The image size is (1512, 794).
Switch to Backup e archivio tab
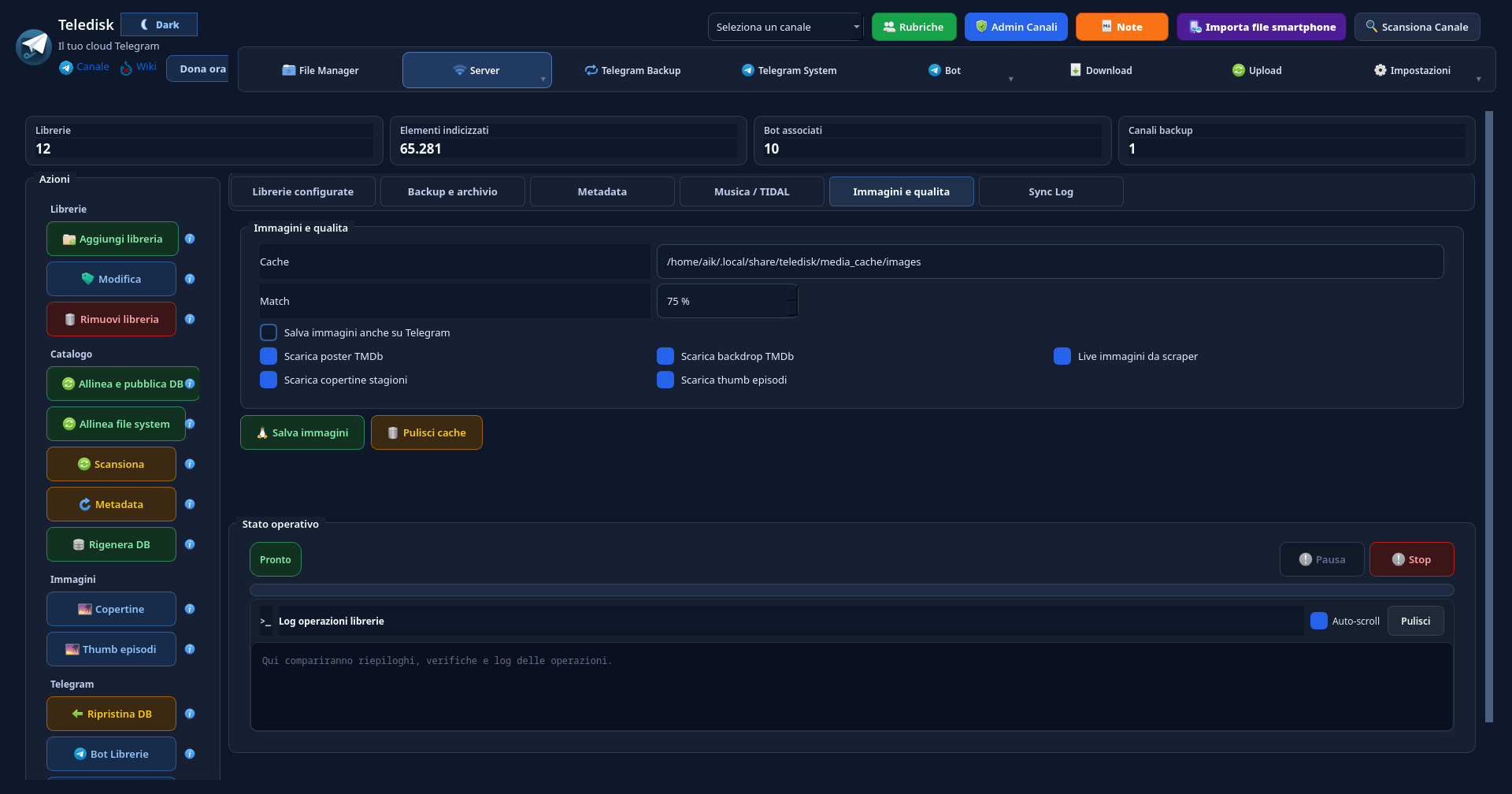(x=453, y=191)
